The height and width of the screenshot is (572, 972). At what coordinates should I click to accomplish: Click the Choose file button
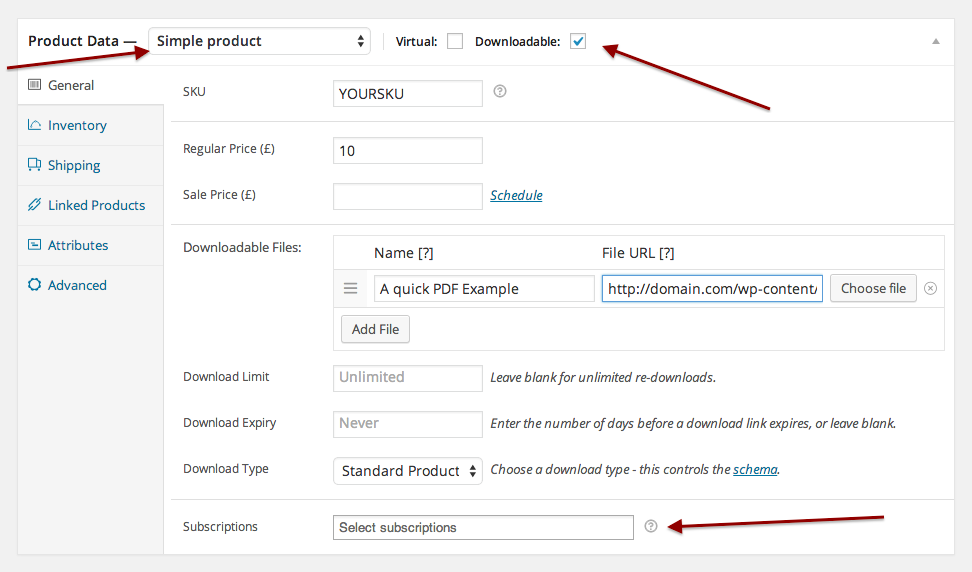click(x=873, y=289)
